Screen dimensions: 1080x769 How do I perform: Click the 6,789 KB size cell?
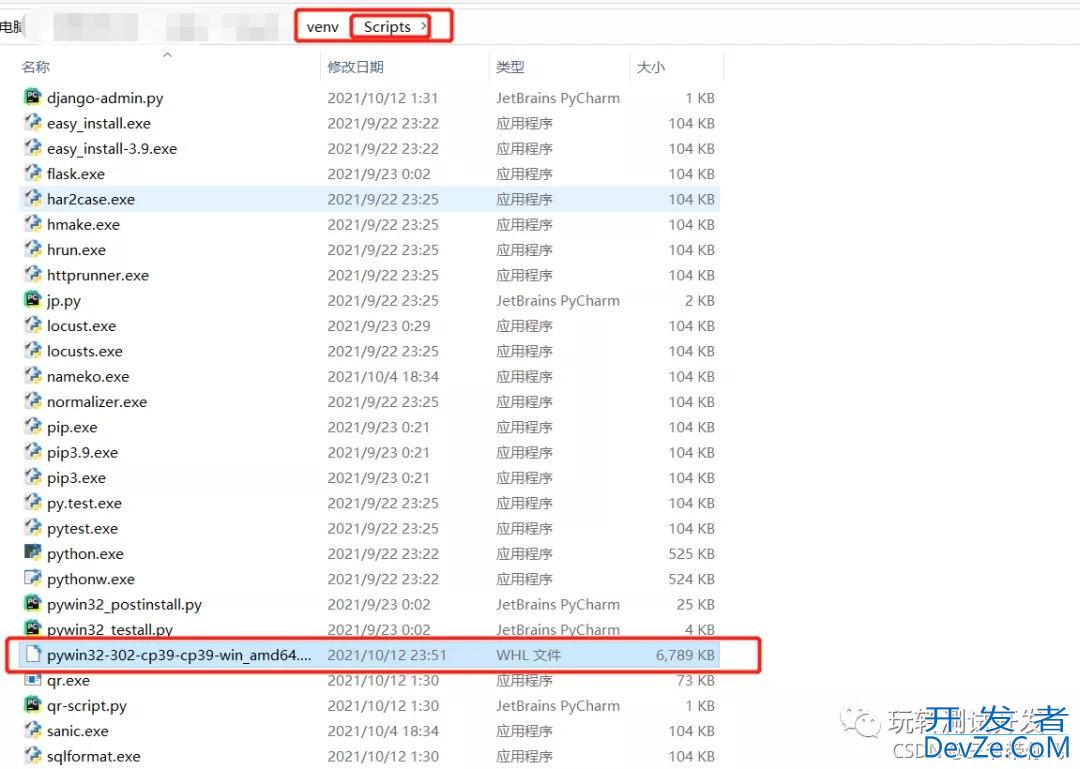(x=685, y=655)
